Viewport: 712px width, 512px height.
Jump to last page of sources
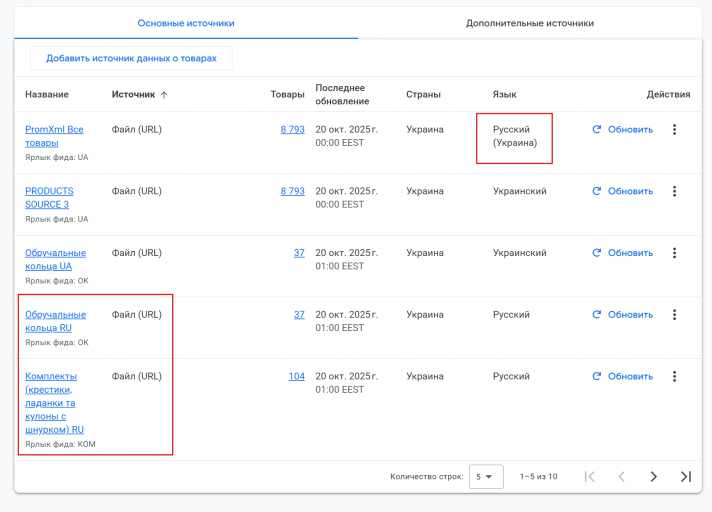point(685,477)
